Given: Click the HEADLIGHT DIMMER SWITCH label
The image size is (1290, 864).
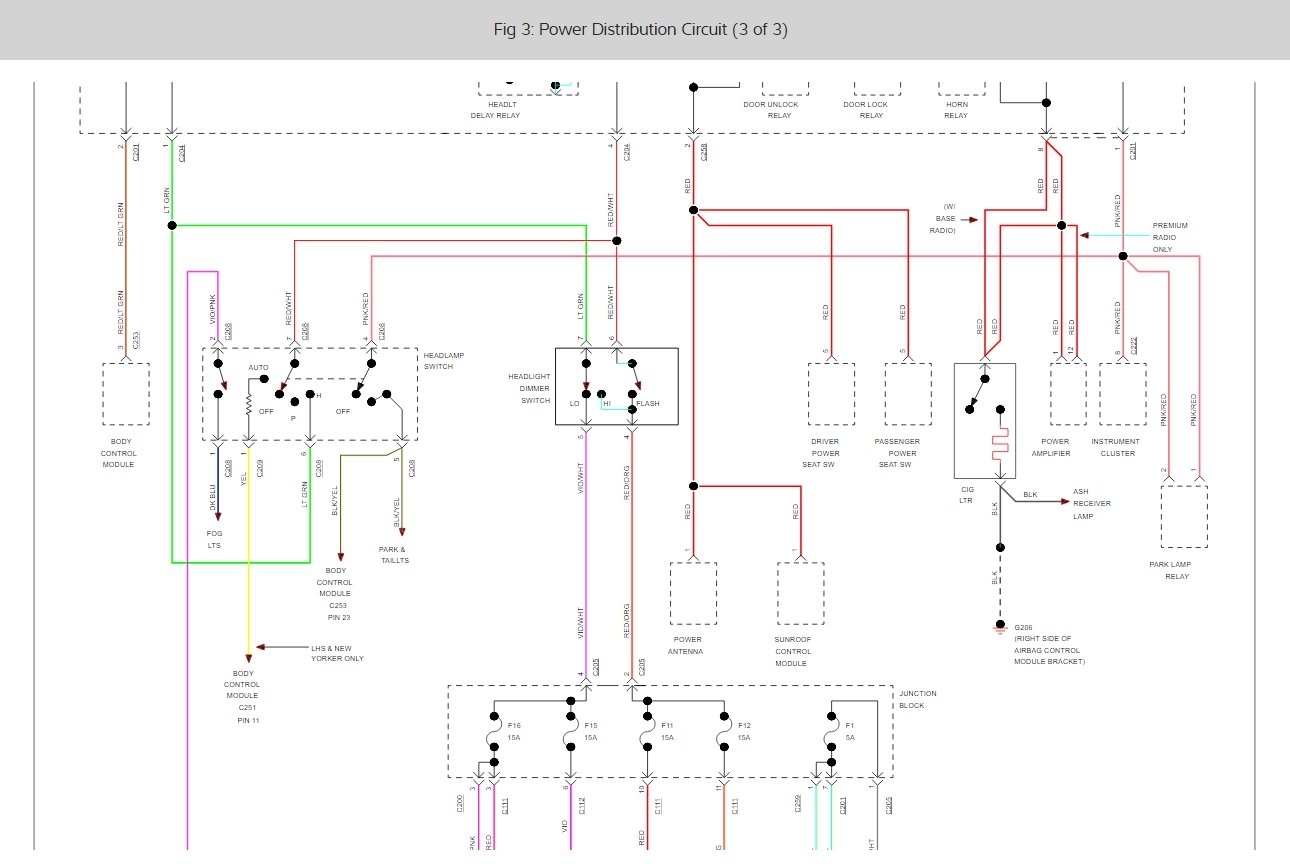Looking at the screenshot, I should pyautogui.click(x=529, y=389).
